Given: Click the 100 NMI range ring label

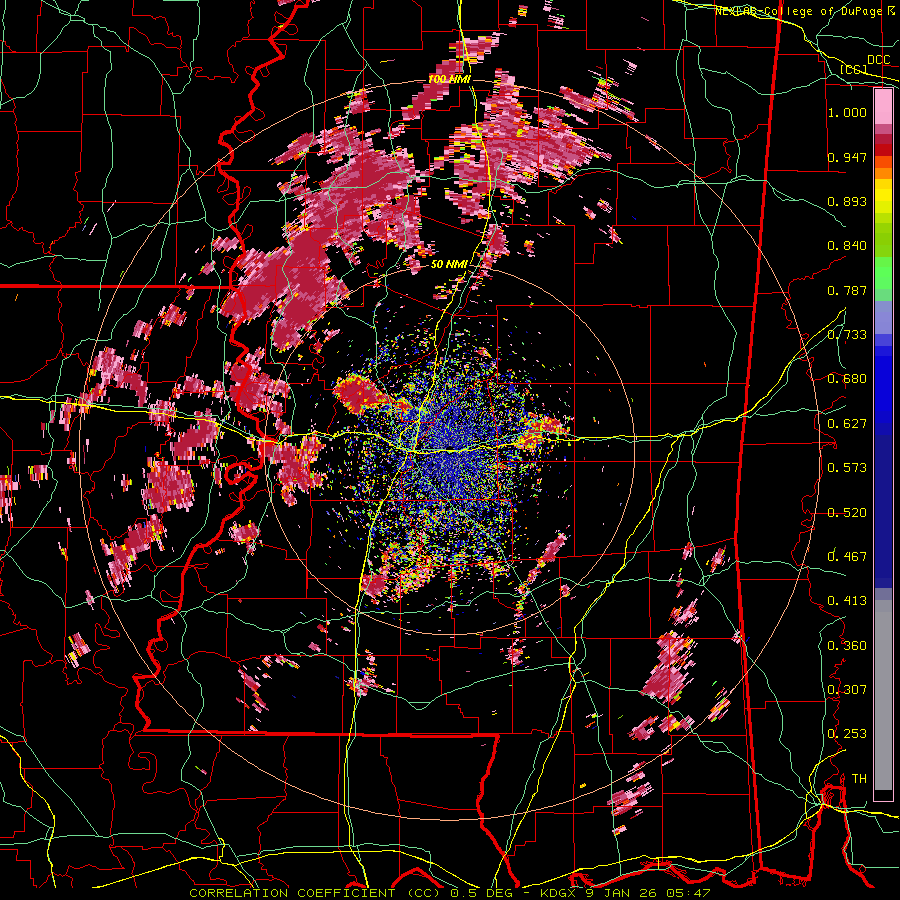Looking at the screenshot, I should tap(449, 79).
